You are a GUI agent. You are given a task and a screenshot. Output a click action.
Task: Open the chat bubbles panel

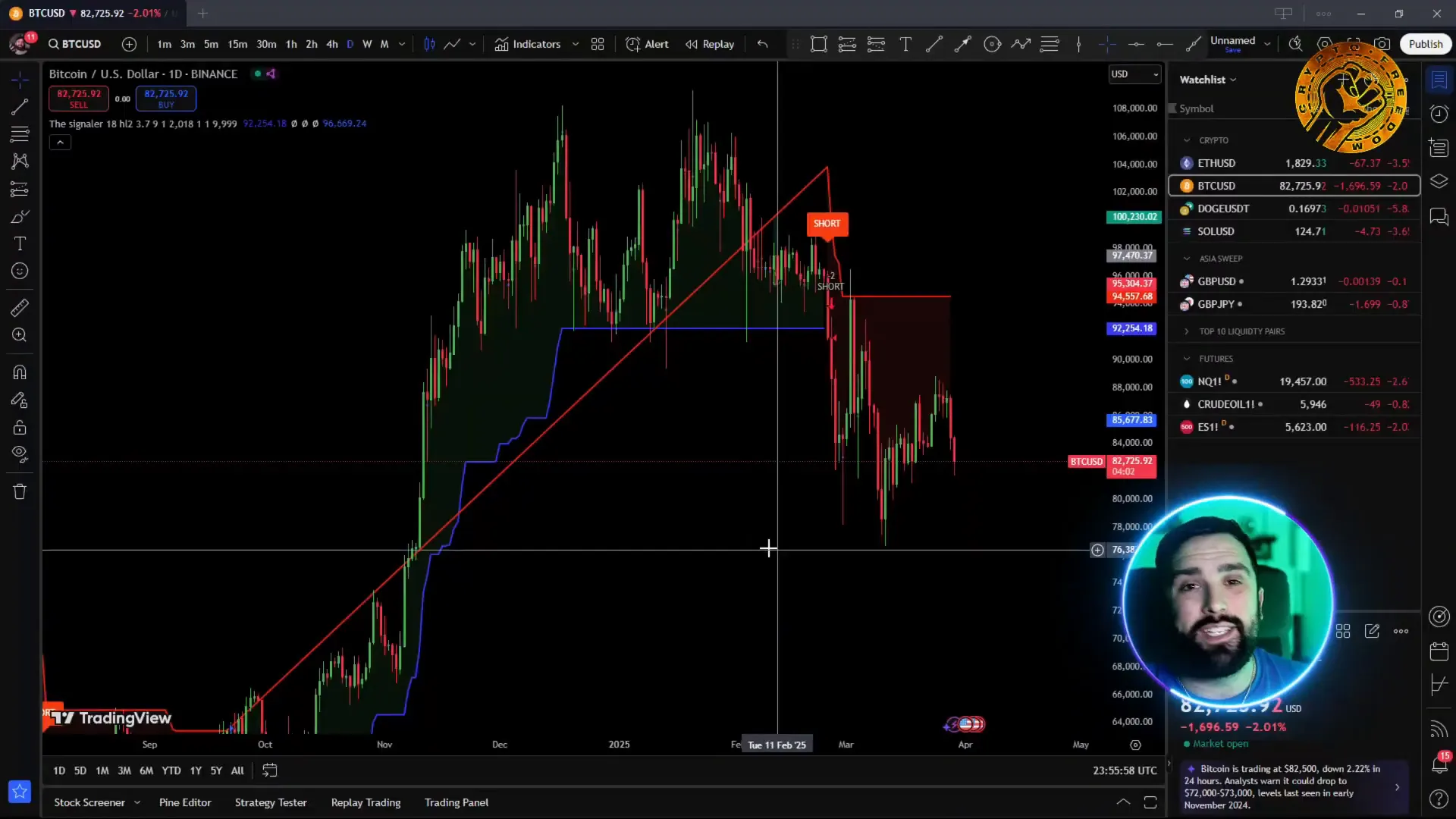(x=1439, y=218)
